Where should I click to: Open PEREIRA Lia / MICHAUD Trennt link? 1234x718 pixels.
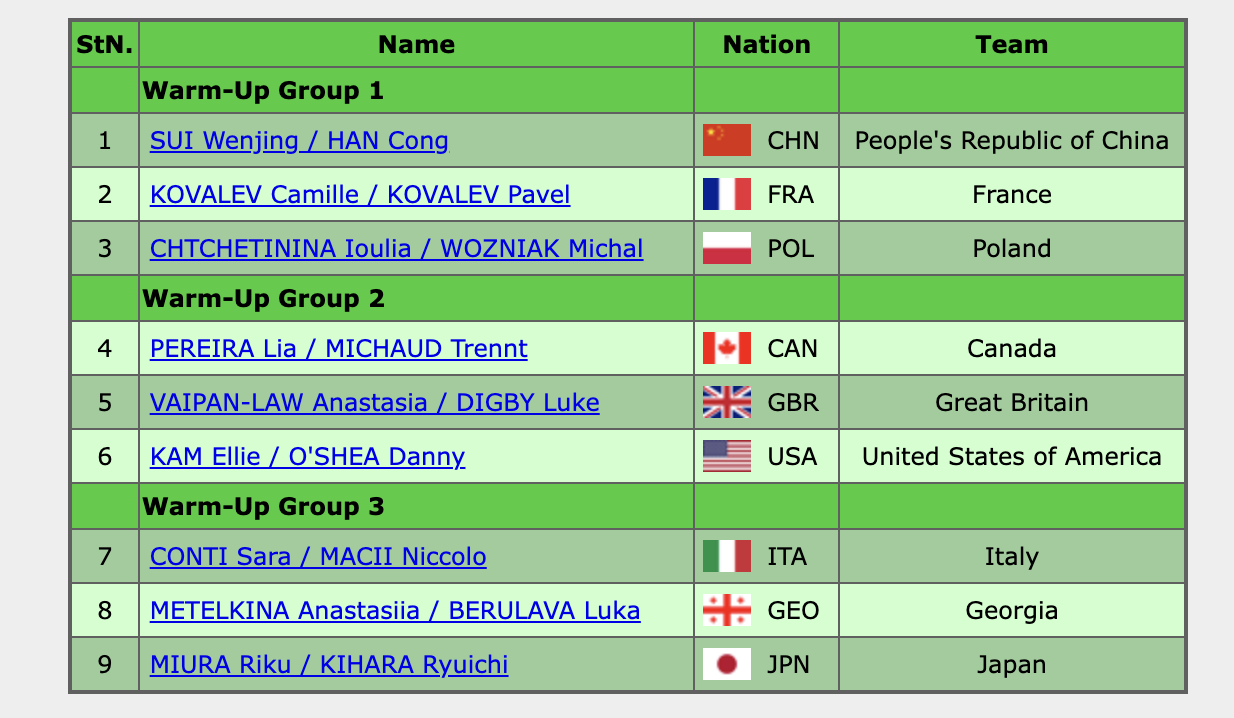pyautogui.click(x=338, y=349)
